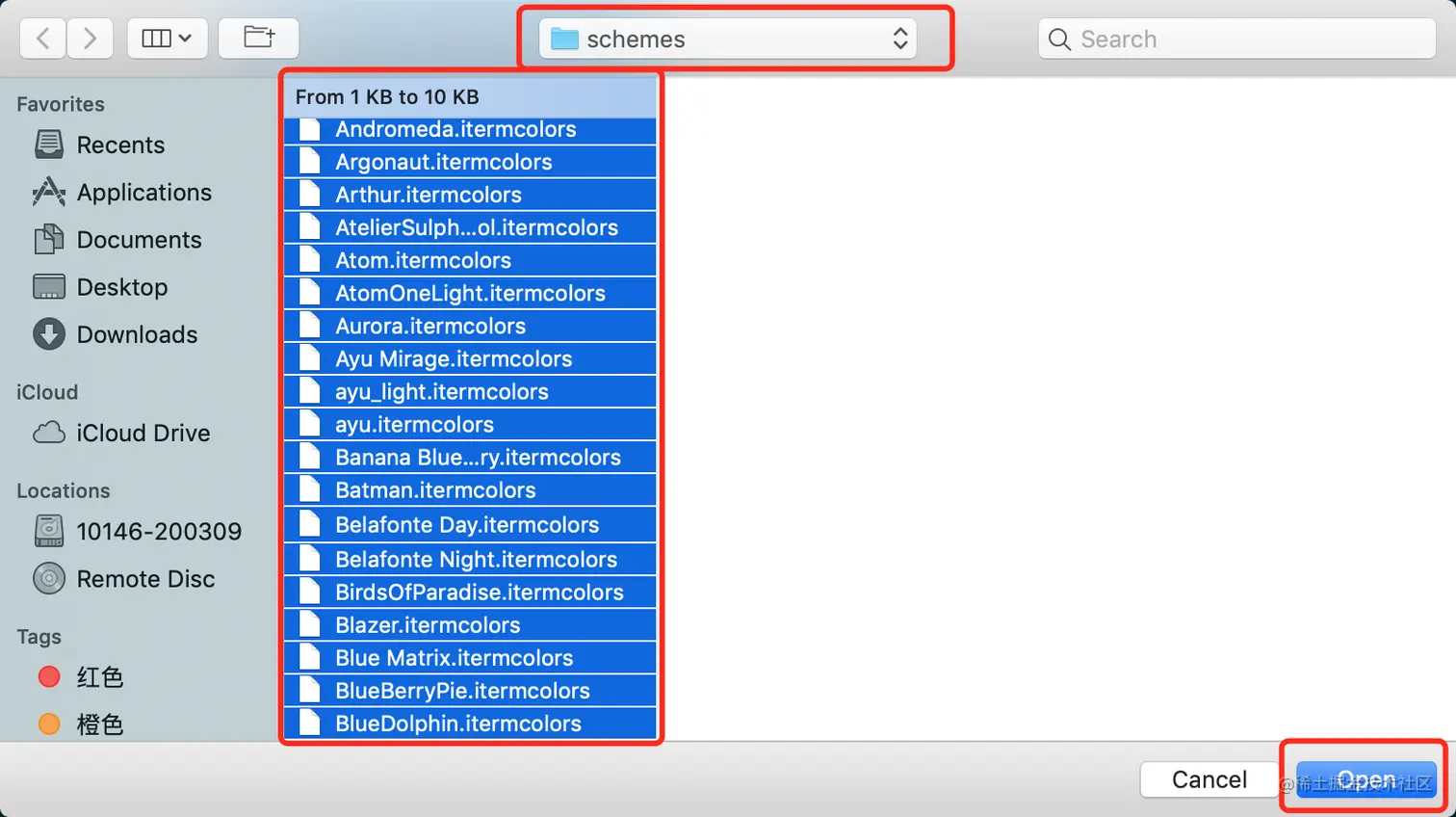Select Banana Blue...ry.itermcolors file
The width and height of the screenshot is (1456, 817).
[470, 457]
